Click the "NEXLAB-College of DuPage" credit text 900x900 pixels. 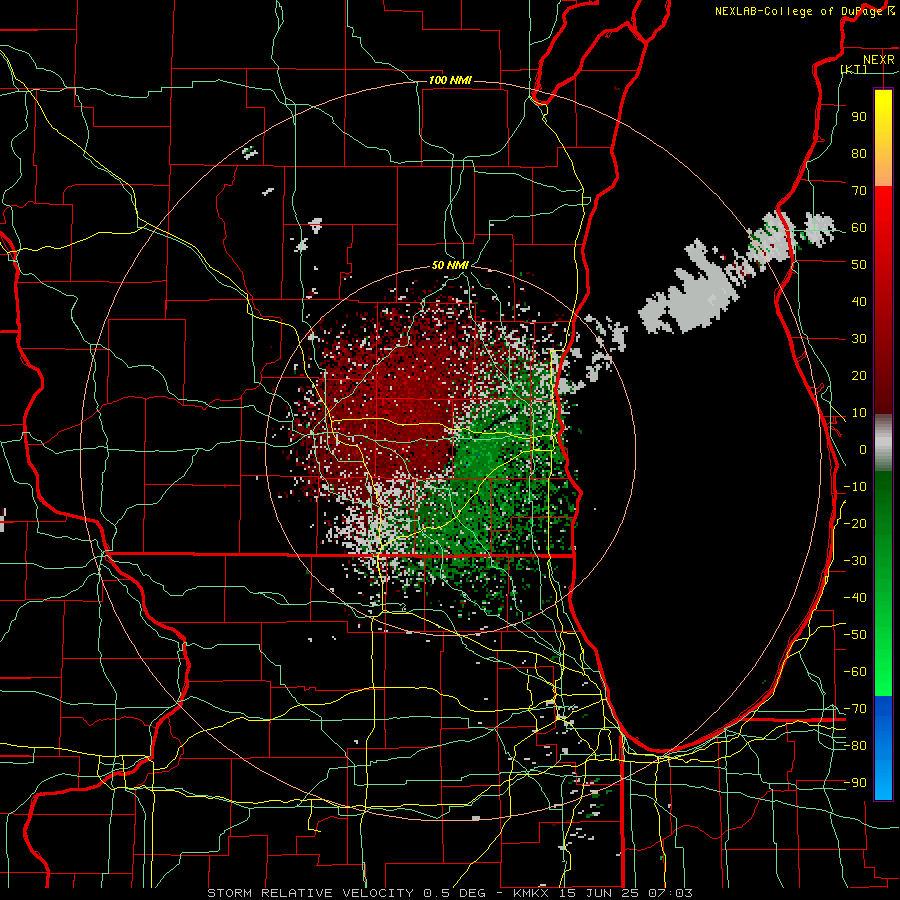coord(800,11)
